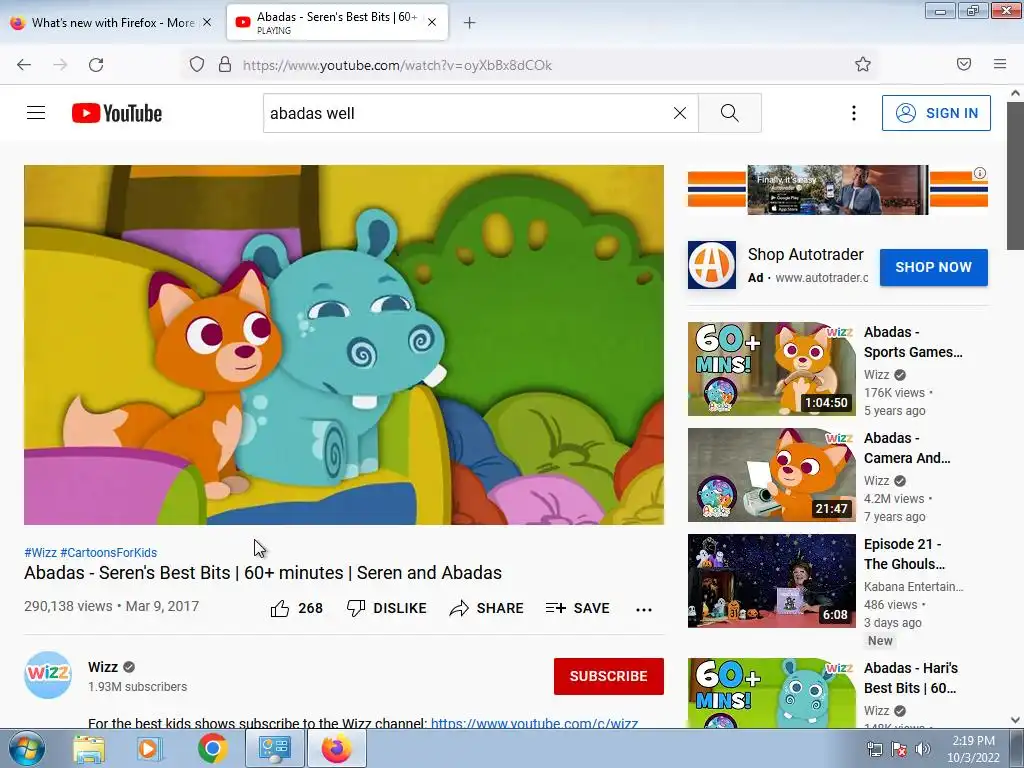1024x768 pixels.
Task: Open Windows Start menu
Action: (26, 749)
